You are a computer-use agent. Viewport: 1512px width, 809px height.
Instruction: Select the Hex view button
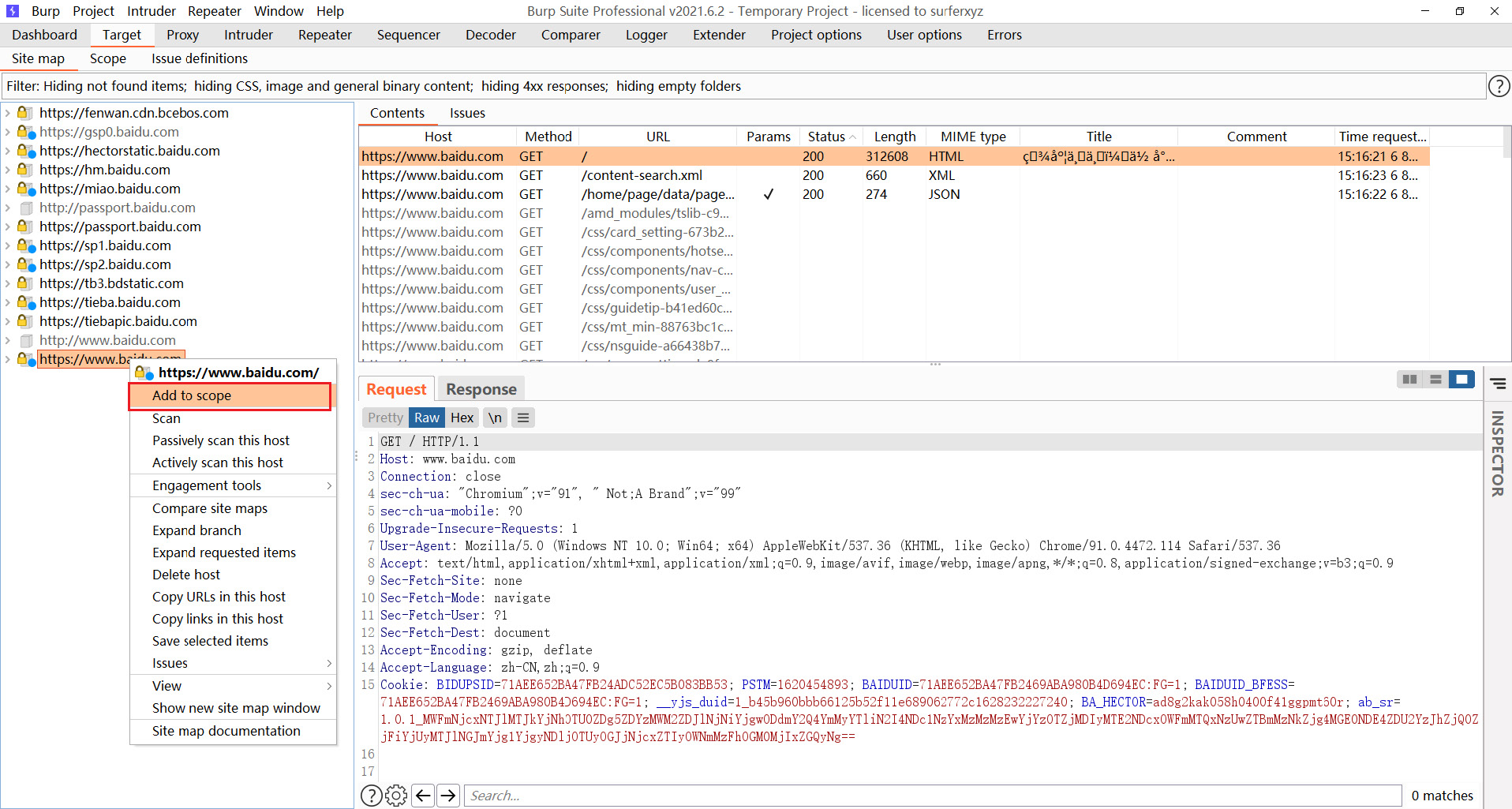462,418
